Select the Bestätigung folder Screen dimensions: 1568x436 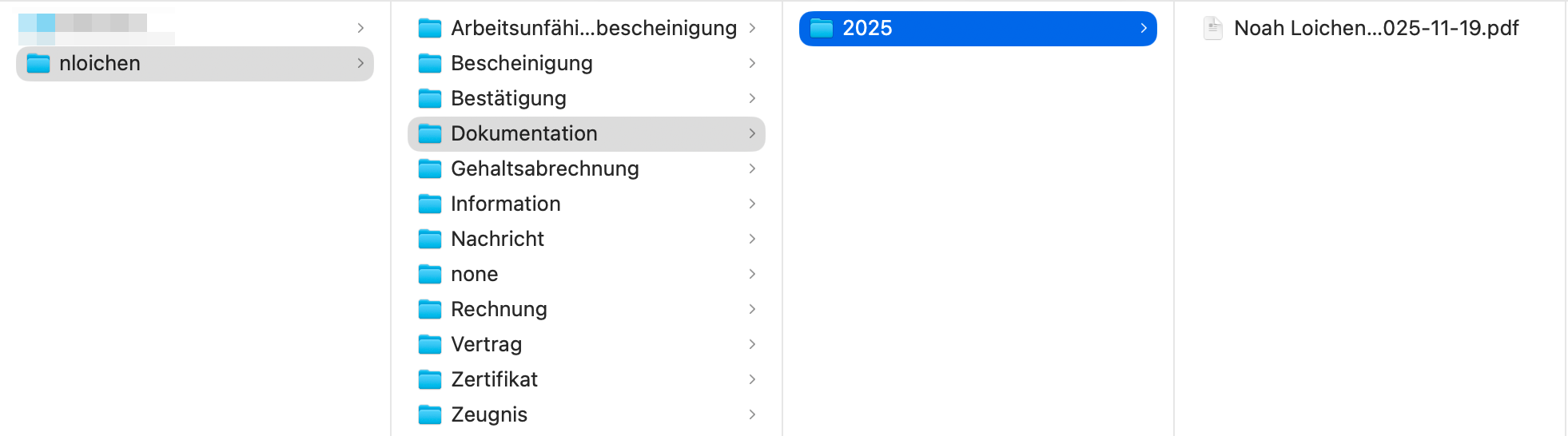(x=508, y=98)
